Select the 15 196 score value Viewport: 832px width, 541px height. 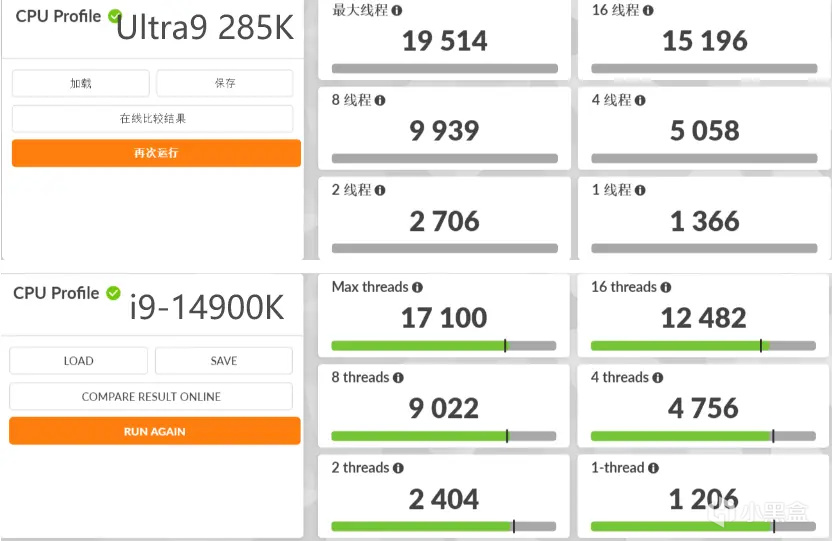705,41
